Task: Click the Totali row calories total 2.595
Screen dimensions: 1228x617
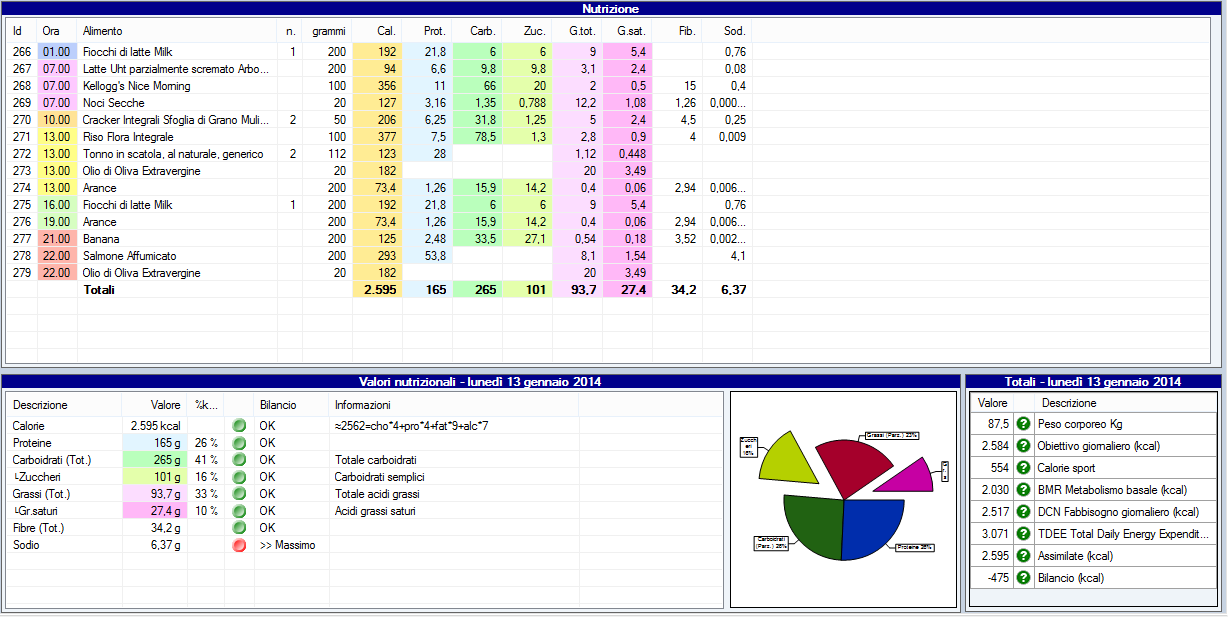Action: click(x=378, y=290)
